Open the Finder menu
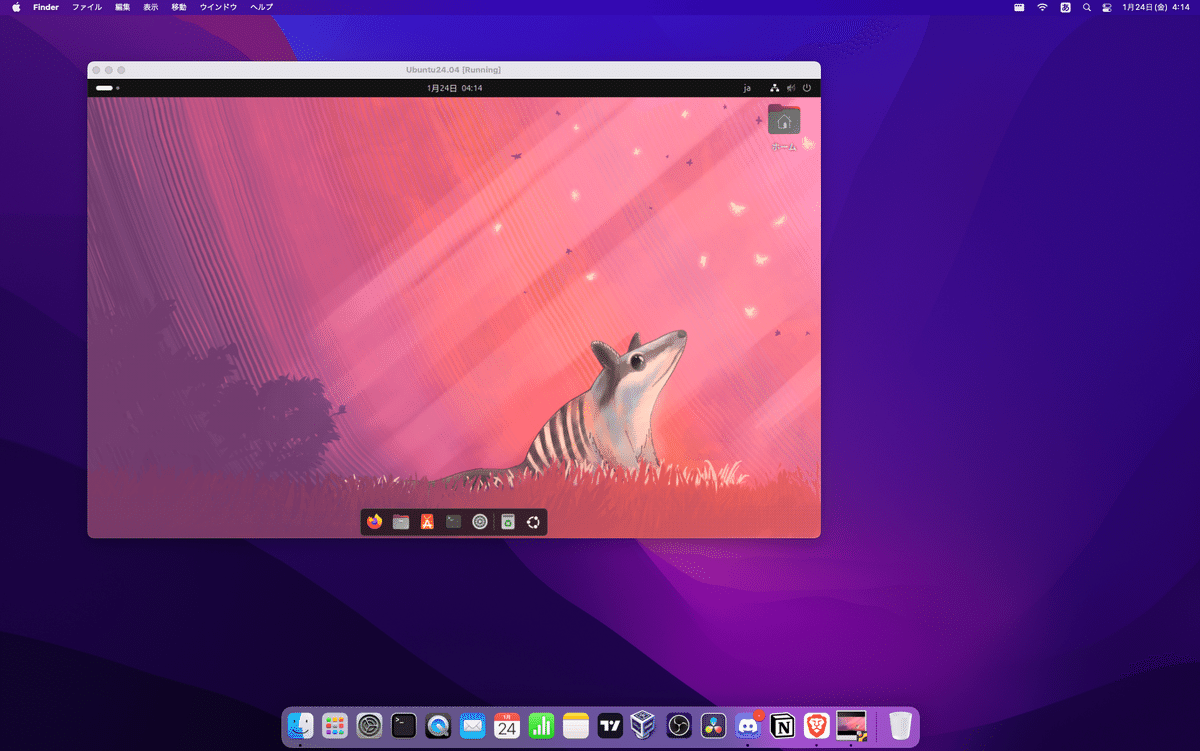The image size is (1200, 751). 46,7
